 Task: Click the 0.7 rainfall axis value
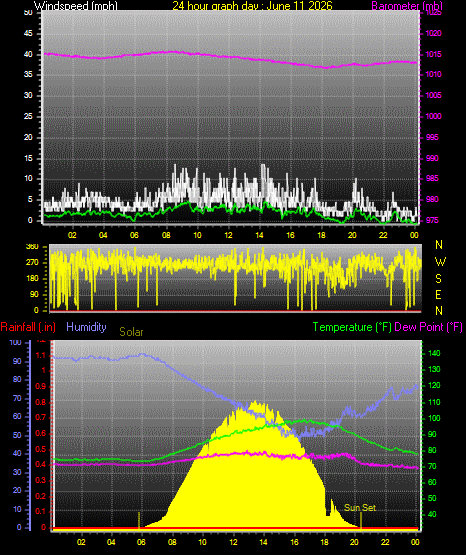pyautogui.click(x=41, y=417)
